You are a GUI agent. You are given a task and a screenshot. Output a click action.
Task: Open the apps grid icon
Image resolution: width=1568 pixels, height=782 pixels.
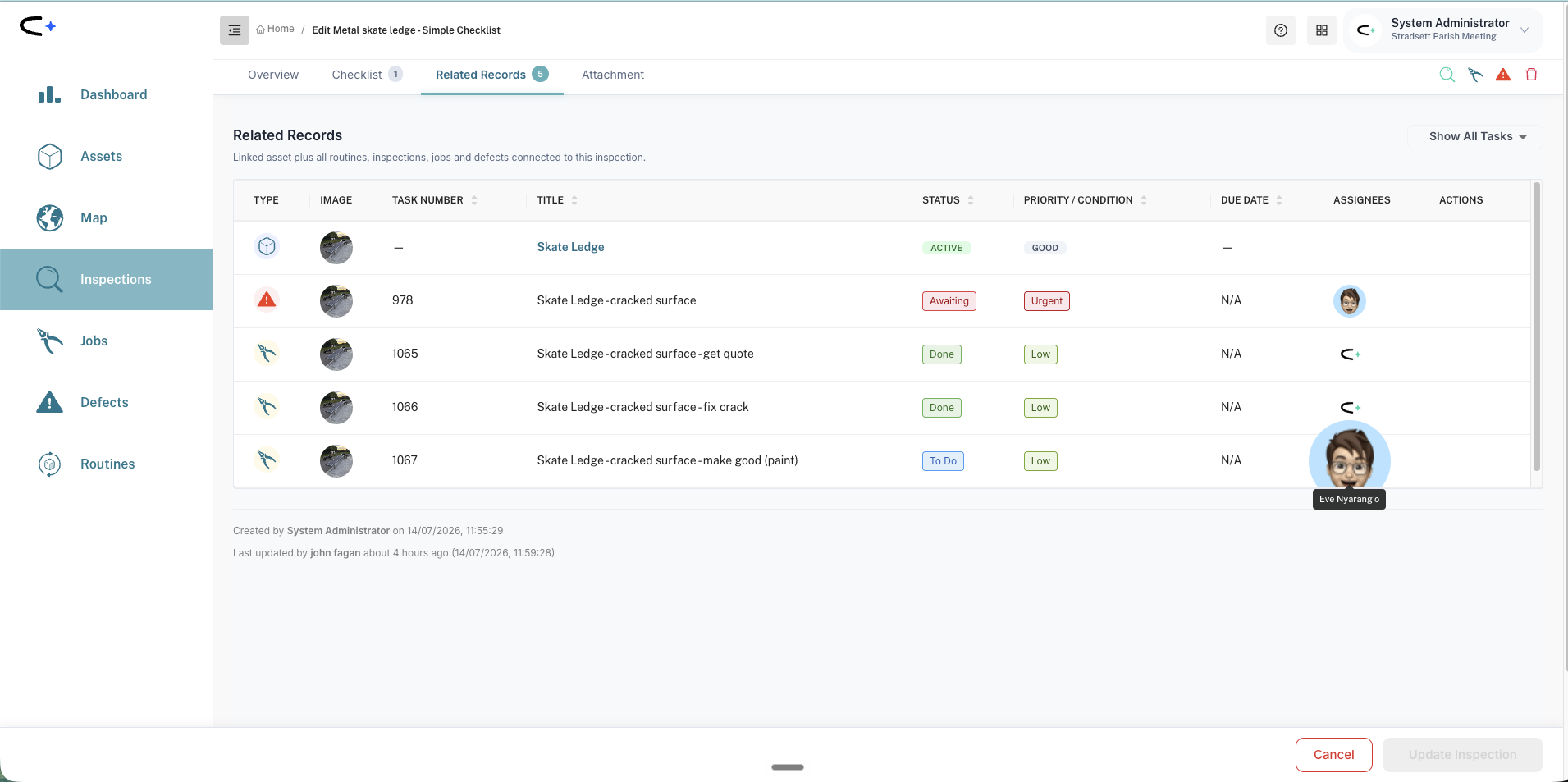(1322, 30)
